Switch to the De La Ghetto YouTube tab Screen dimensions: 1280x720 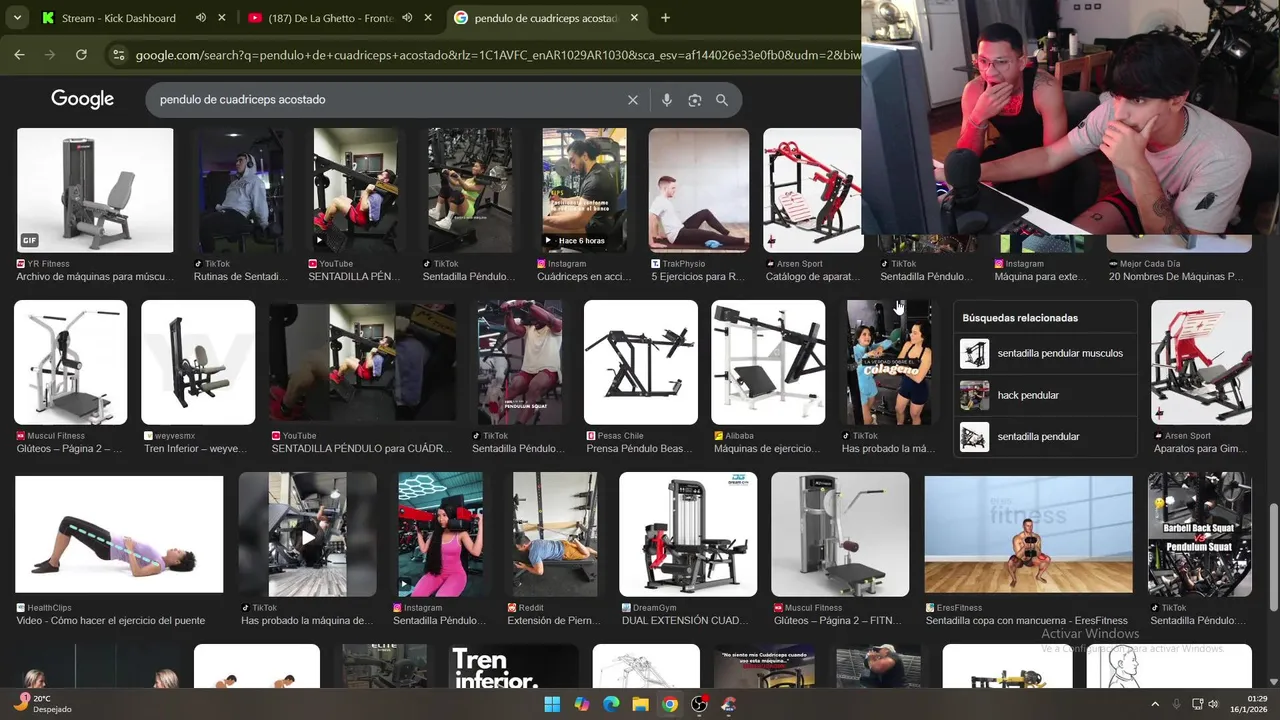[x=331, y=18]
